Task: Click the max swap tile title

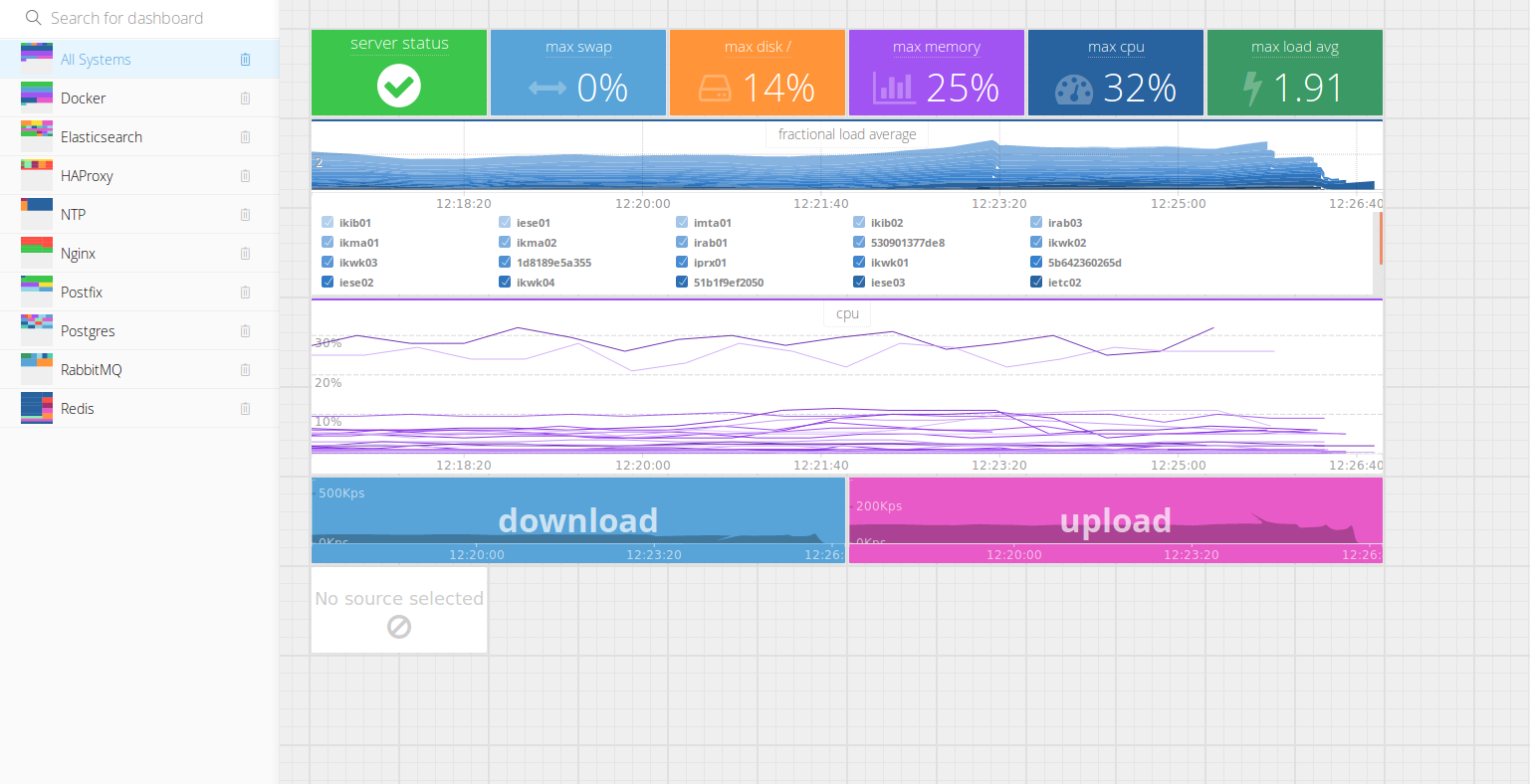Action: point(578,47)
